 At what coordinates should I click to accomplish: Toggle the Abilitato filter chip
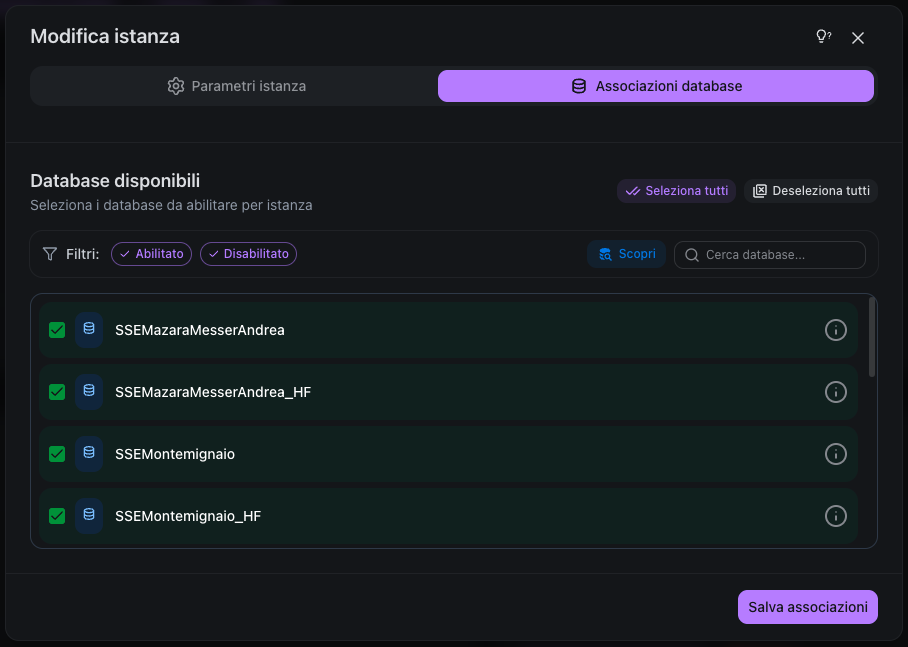coord(151,254)
